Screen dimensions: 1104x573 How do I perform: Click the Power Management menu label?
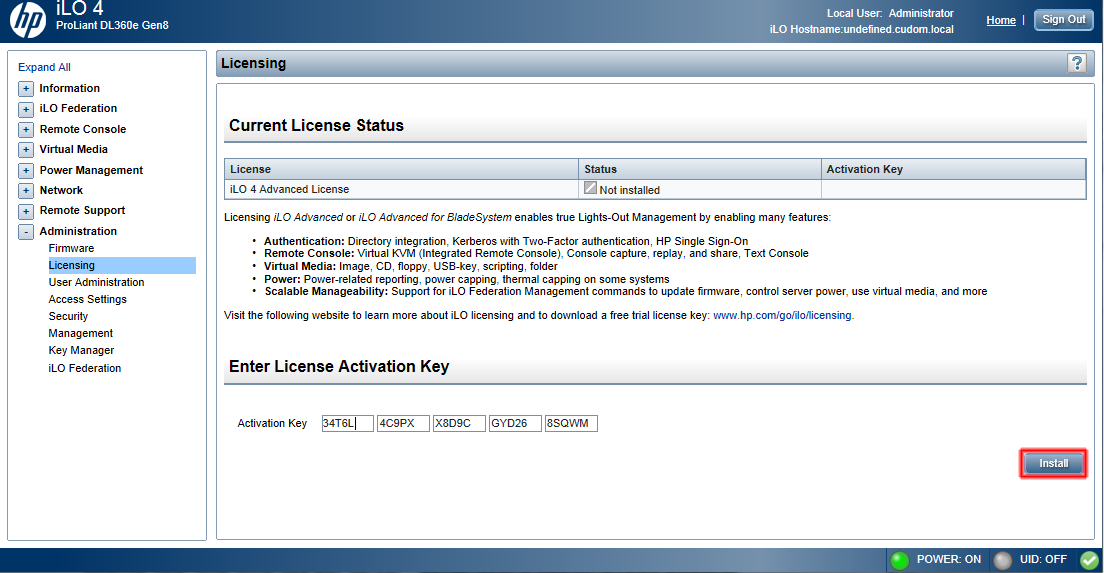point(92,170)
